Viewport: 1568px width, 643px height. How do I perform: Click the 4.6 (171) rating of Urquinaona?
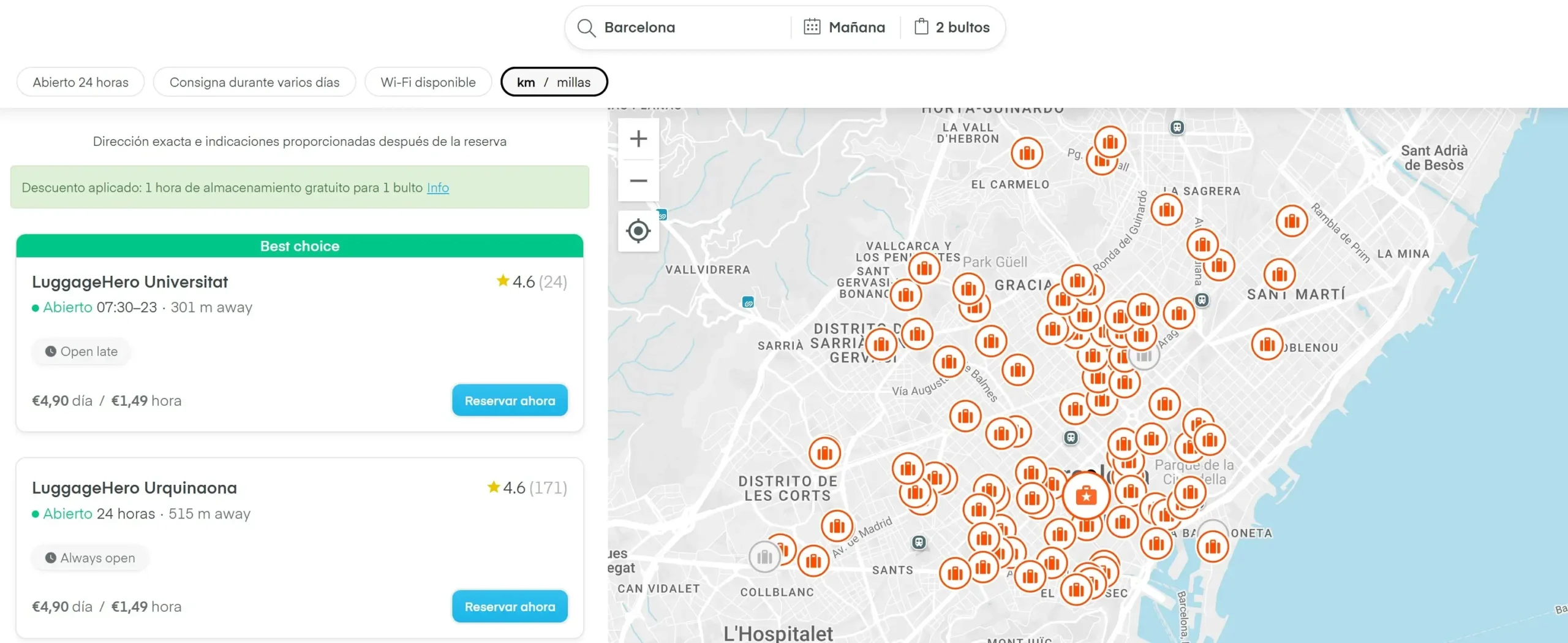point(527,488)
